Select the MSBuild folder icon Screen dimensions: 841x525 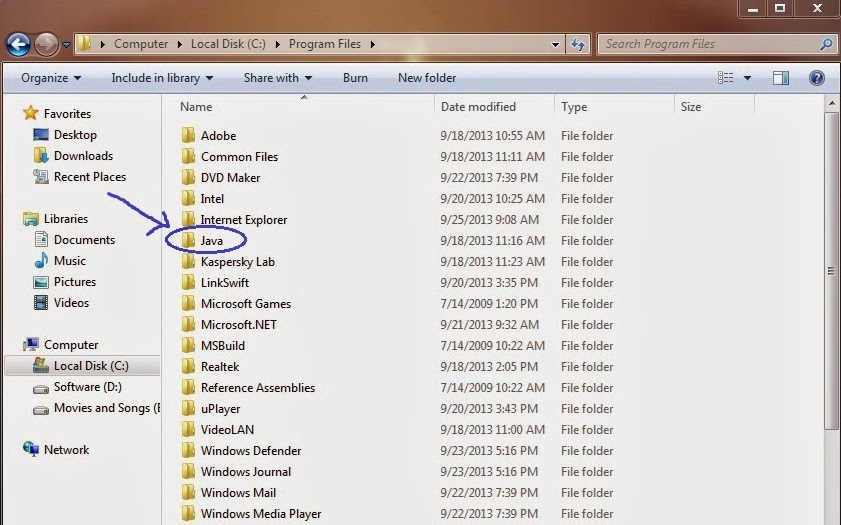(188, 345)
